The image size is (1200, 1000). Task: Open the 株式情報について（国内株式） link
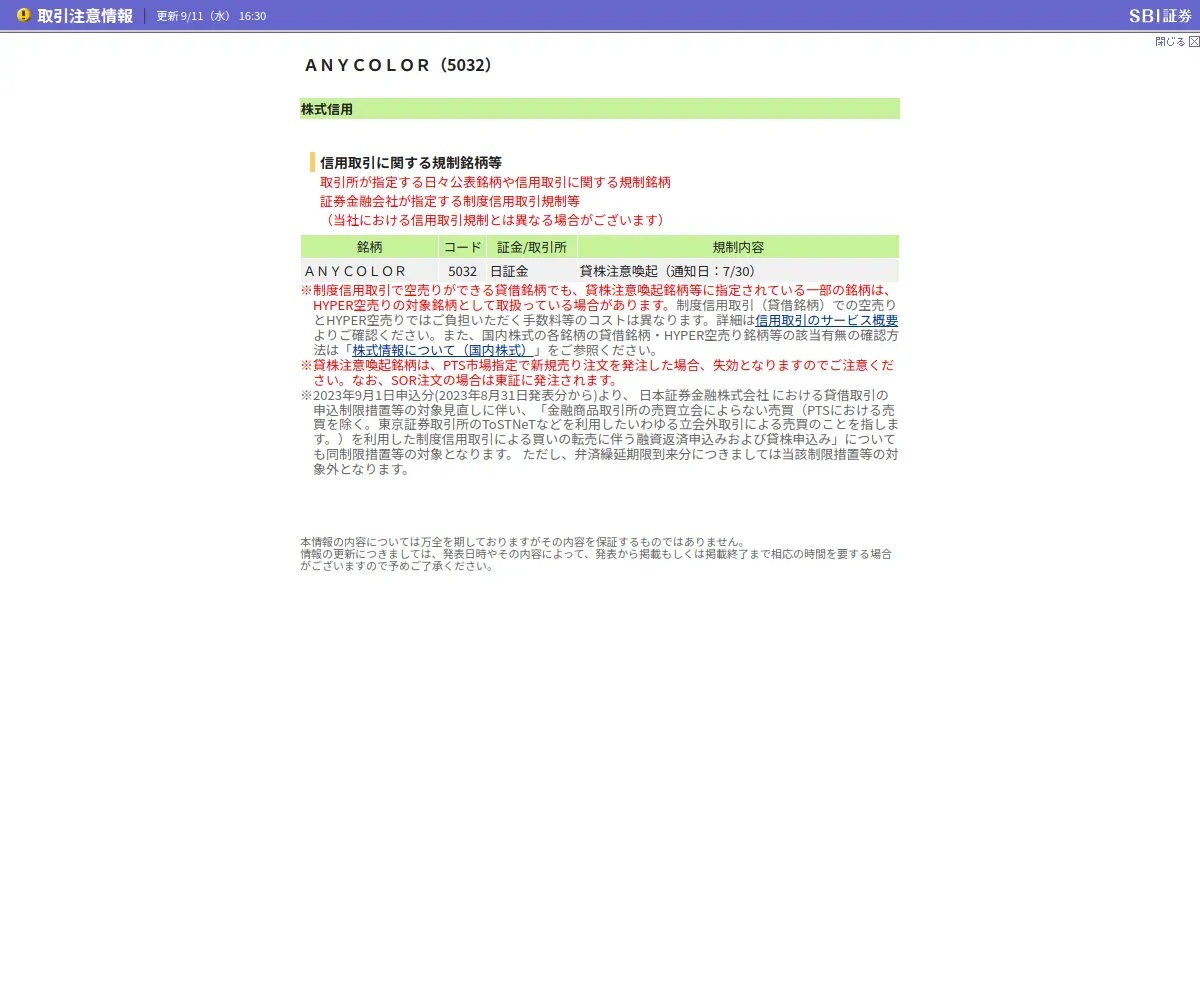[443, 351]
